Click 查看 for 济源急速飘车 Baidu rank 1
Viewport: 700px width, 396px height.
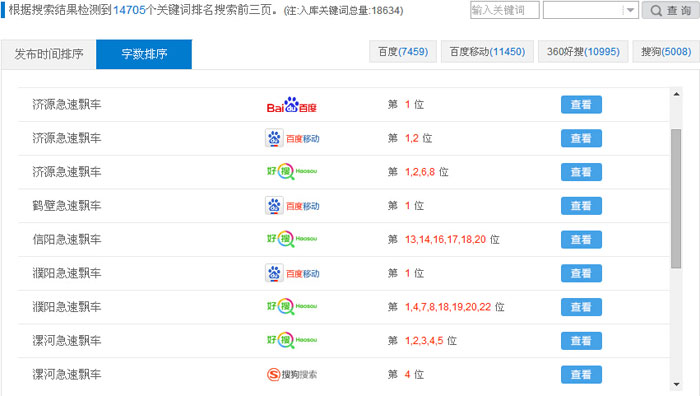pos(581,104)
